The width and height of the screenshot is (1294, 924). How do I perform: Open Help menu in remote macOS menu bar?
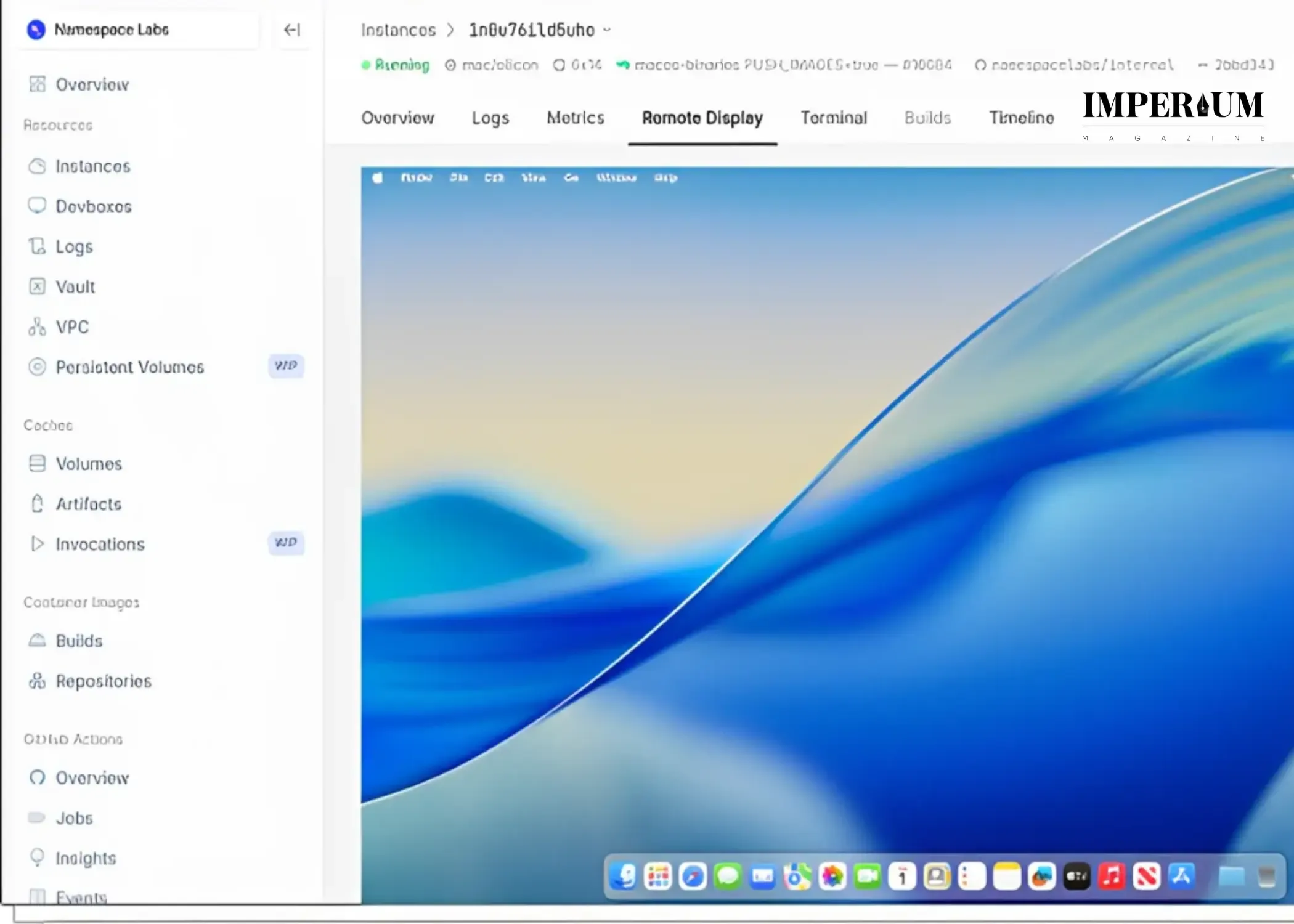[665, 177]
